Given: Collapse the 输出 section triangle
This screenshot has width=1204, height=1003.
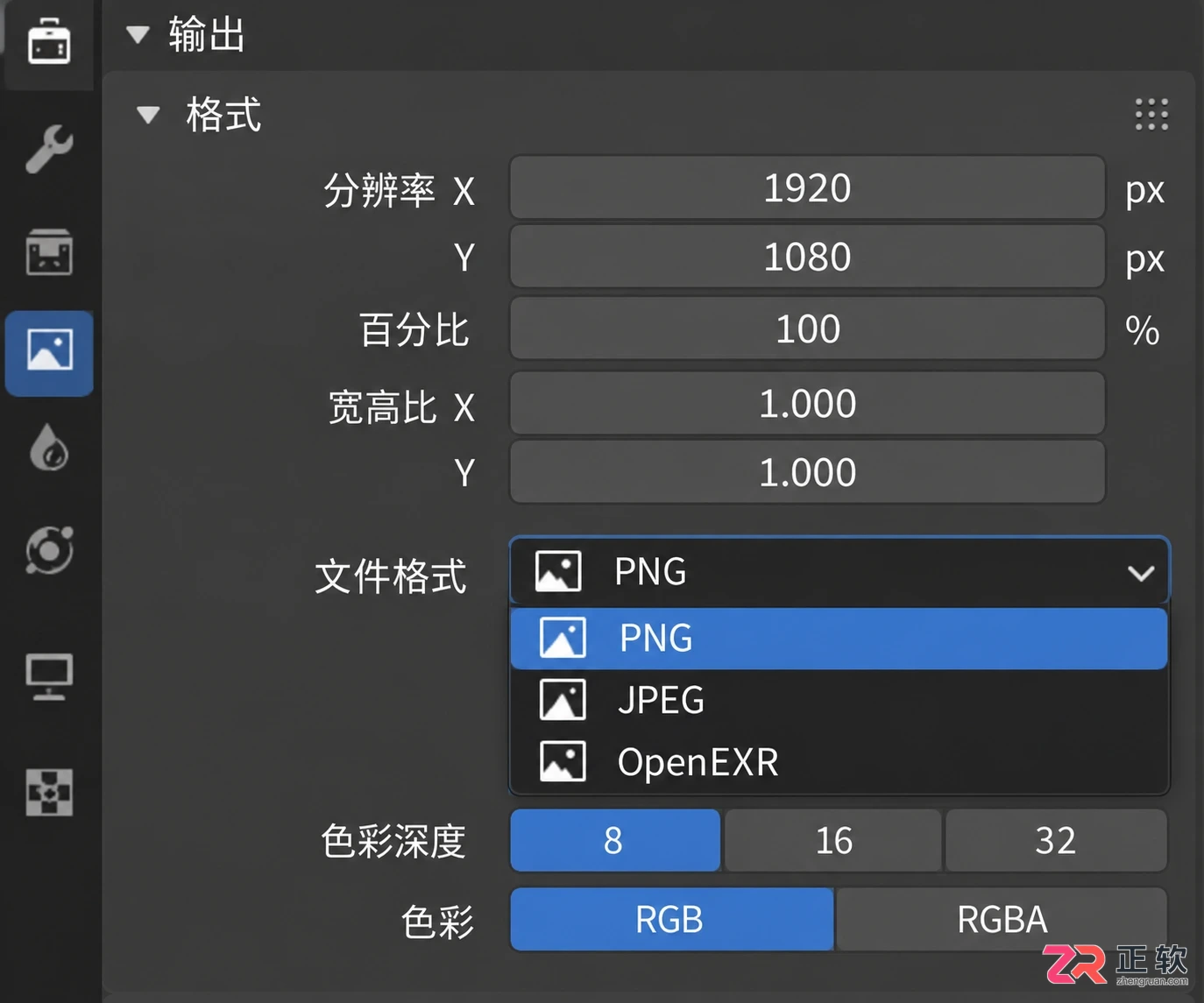Looking at the screenshot, I should pos(138,34).
